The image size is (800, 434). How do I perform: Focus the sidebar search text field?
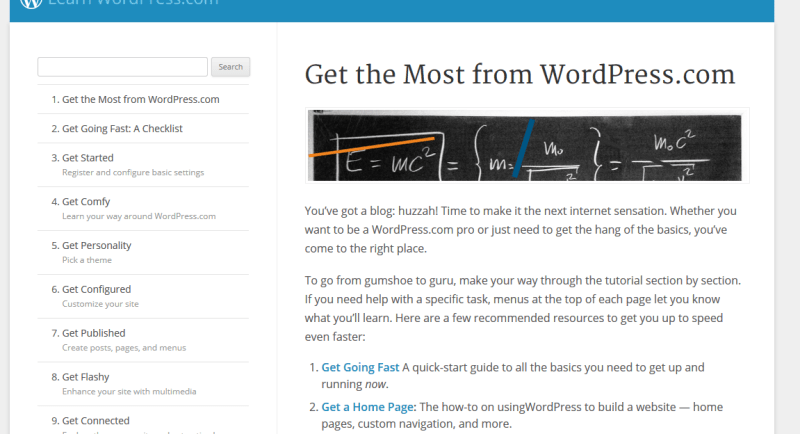click(x=122, y=67)
